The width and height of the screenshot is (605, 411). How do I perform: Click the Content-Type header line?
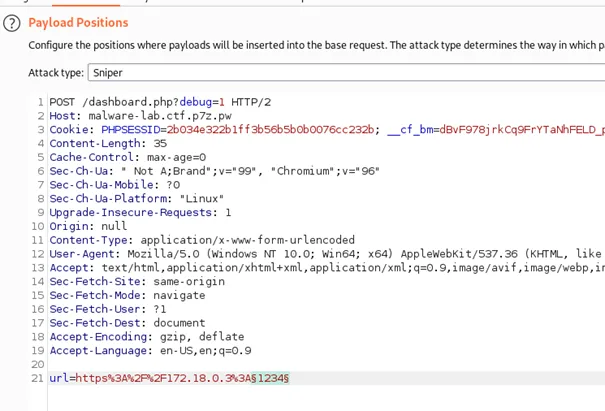(x=202, y=240)
